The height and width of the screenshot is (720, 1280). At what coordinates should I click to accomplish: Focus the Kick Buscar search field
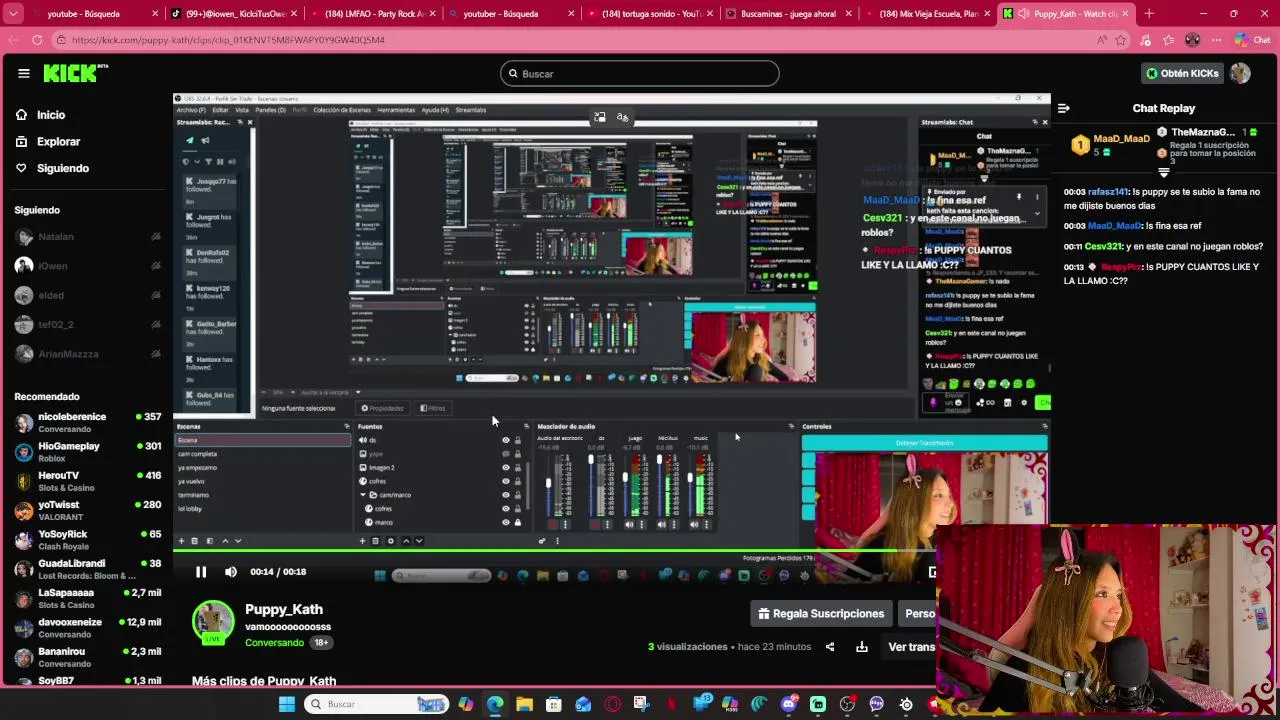click(x=640, y=73)
